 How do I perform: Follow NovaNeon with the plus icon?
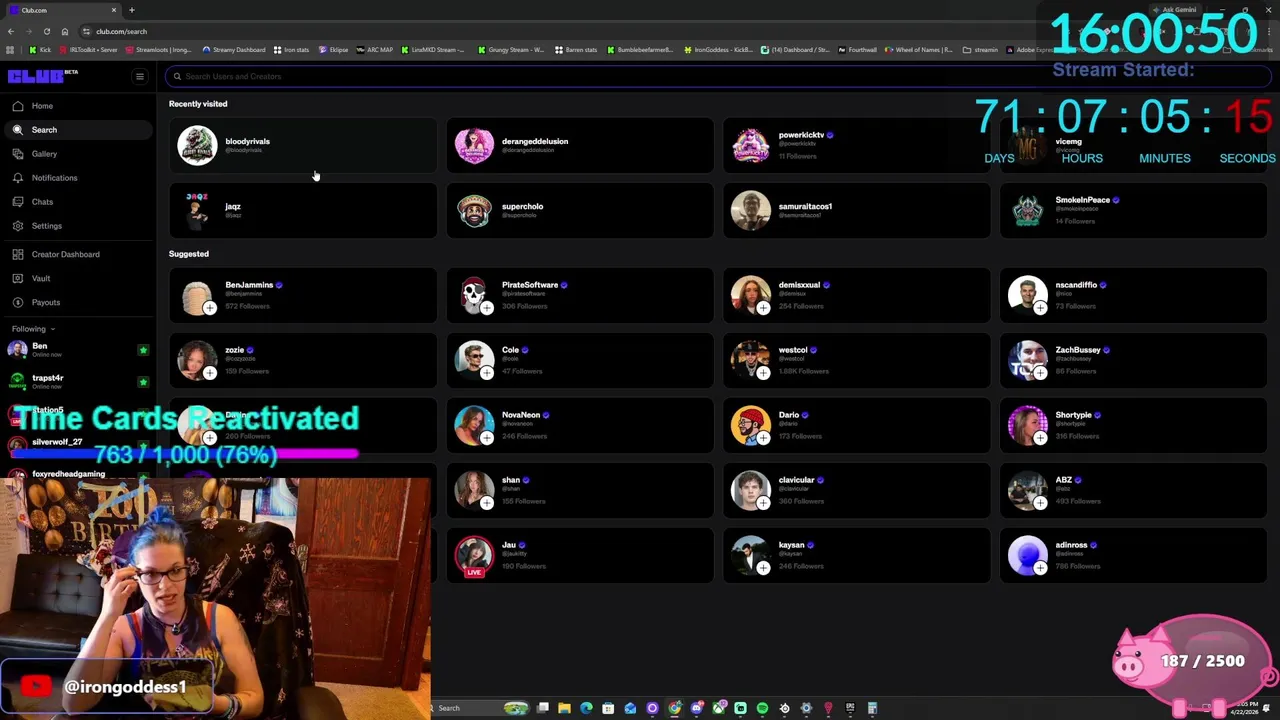pyautogui.click(x=486, y=438)
